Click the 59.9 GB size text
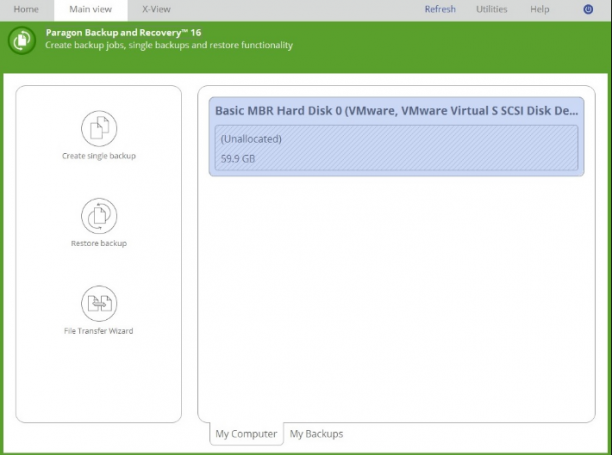The image size is (612, 455). click(x=238, y=159)
